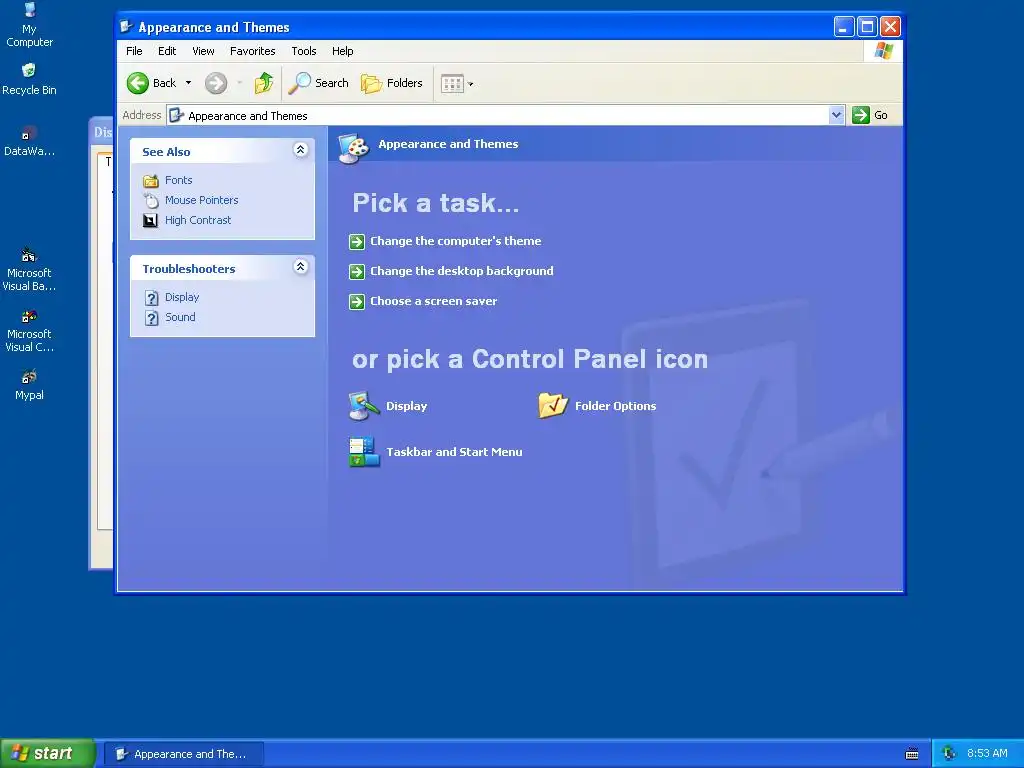Click the Display label text

click(406, 406)
